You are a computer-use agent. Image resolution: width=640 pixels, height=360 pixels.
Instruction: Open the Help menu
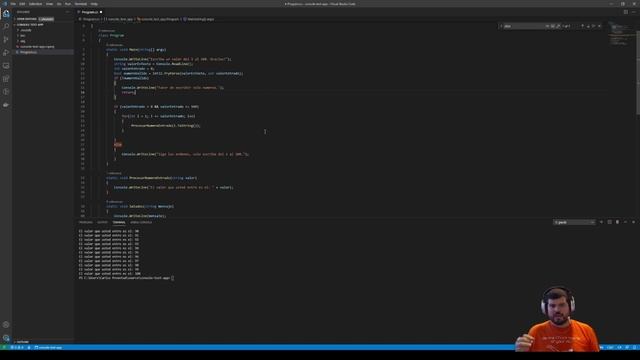[x=94, y=4]
